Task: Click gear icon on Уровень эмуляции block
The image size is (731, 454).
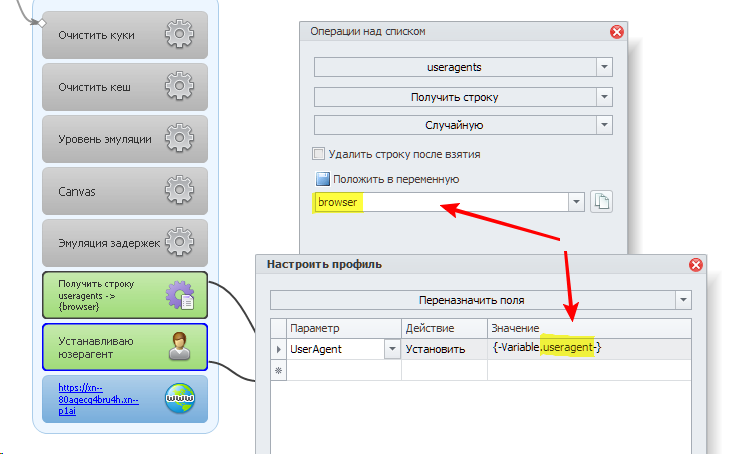Action: click(x=179, y=138)
